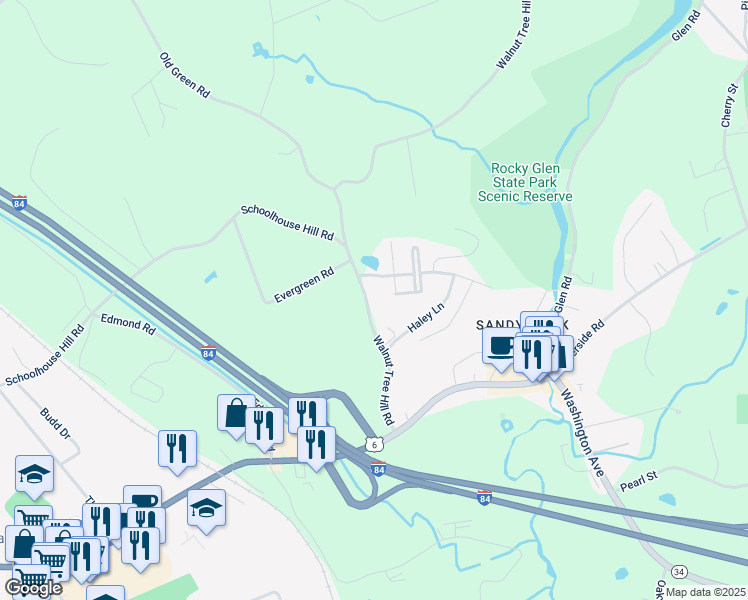The height and width of the screenshot is (600, 748).
Task: Open the lone restaurant marker west of interchange
Action: (x=177, y=452)
